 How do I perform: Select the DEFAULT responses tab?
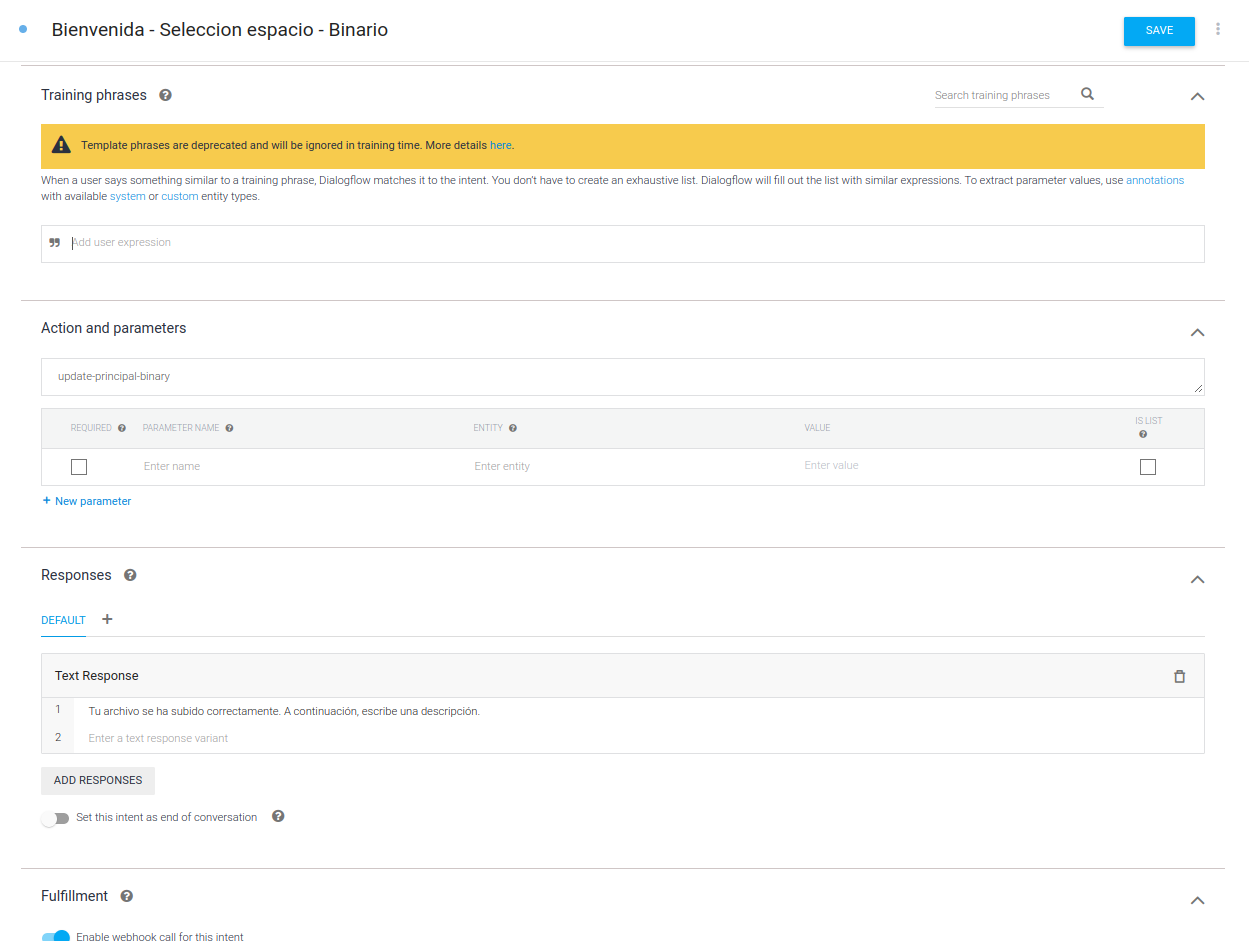point(63,620)
